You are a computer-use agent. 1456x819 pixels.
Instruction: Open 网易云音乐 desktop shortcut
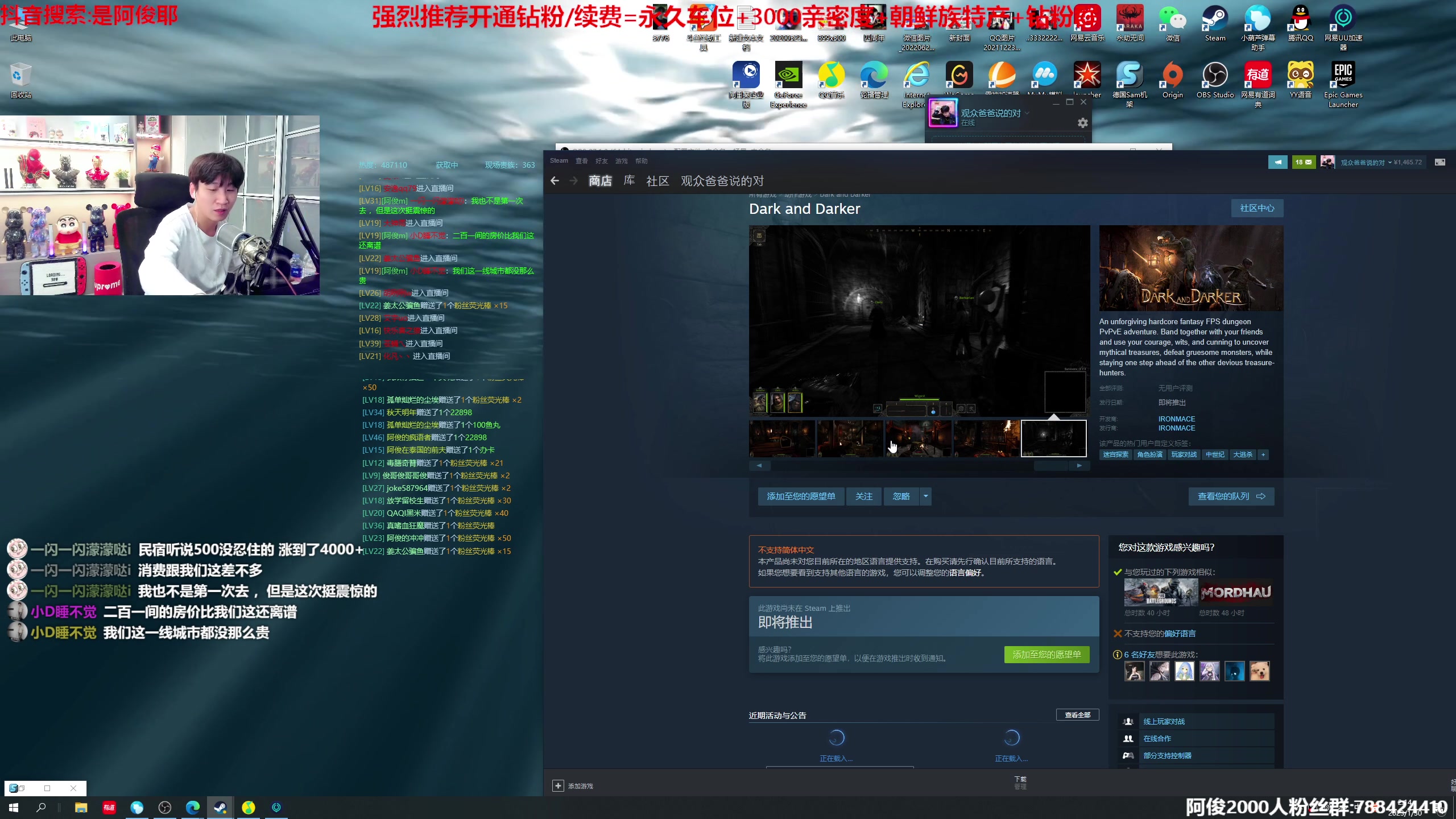(1087, 23)
